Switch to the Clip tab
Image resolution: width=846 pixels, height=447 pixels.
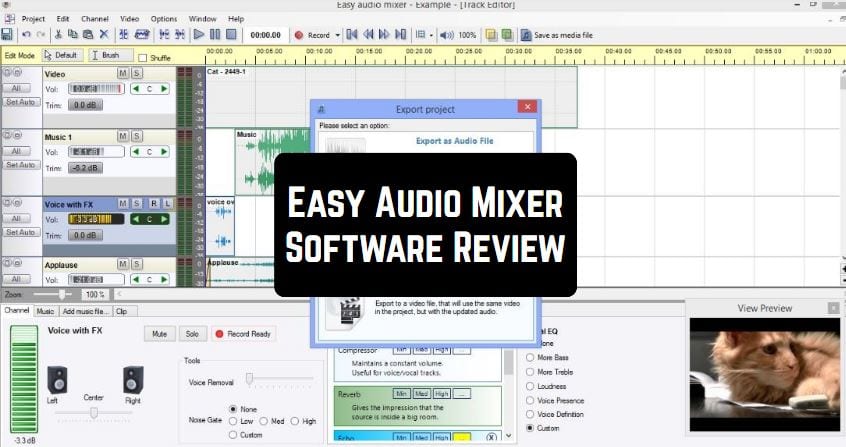pos(121,311)
